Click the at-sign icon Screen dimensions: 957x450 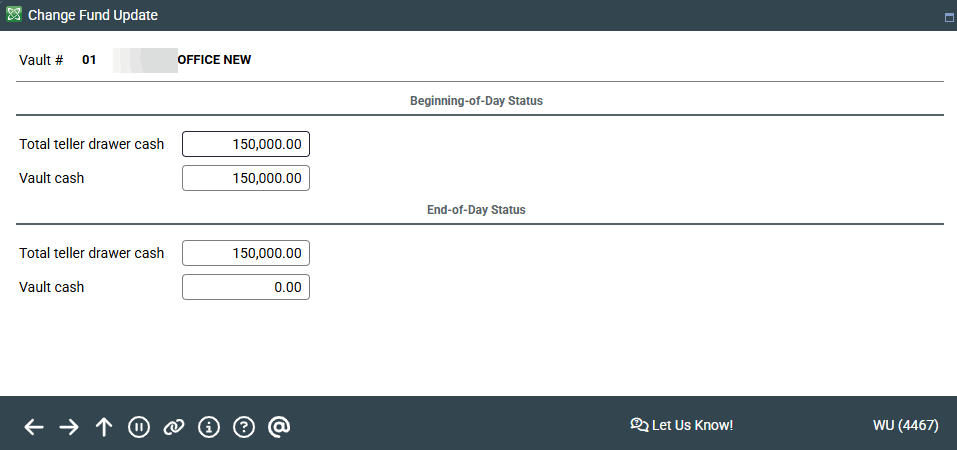tap(279, 427)
